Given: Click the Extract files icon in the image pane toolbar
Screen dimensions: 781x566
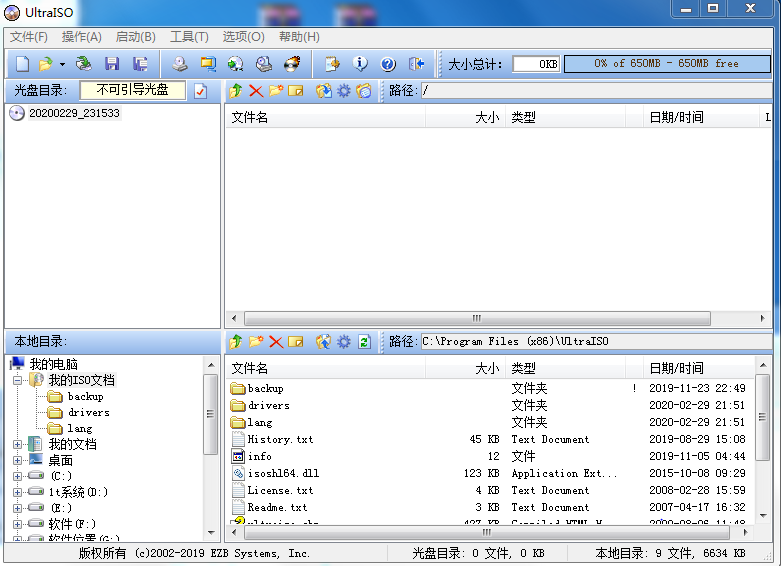Looking at the screenshot, I should (x=324, y=91).
